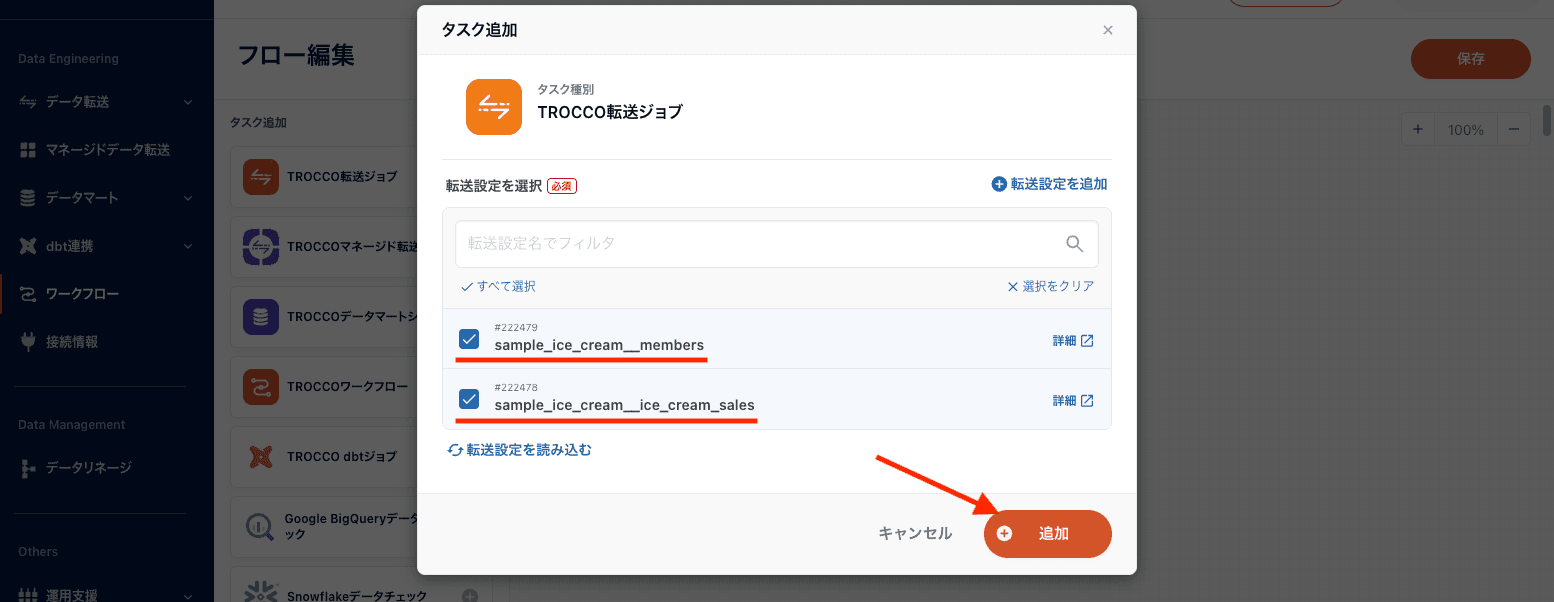Open the 詳細 link for sample_ice_cream__members

pos(1072,339)
